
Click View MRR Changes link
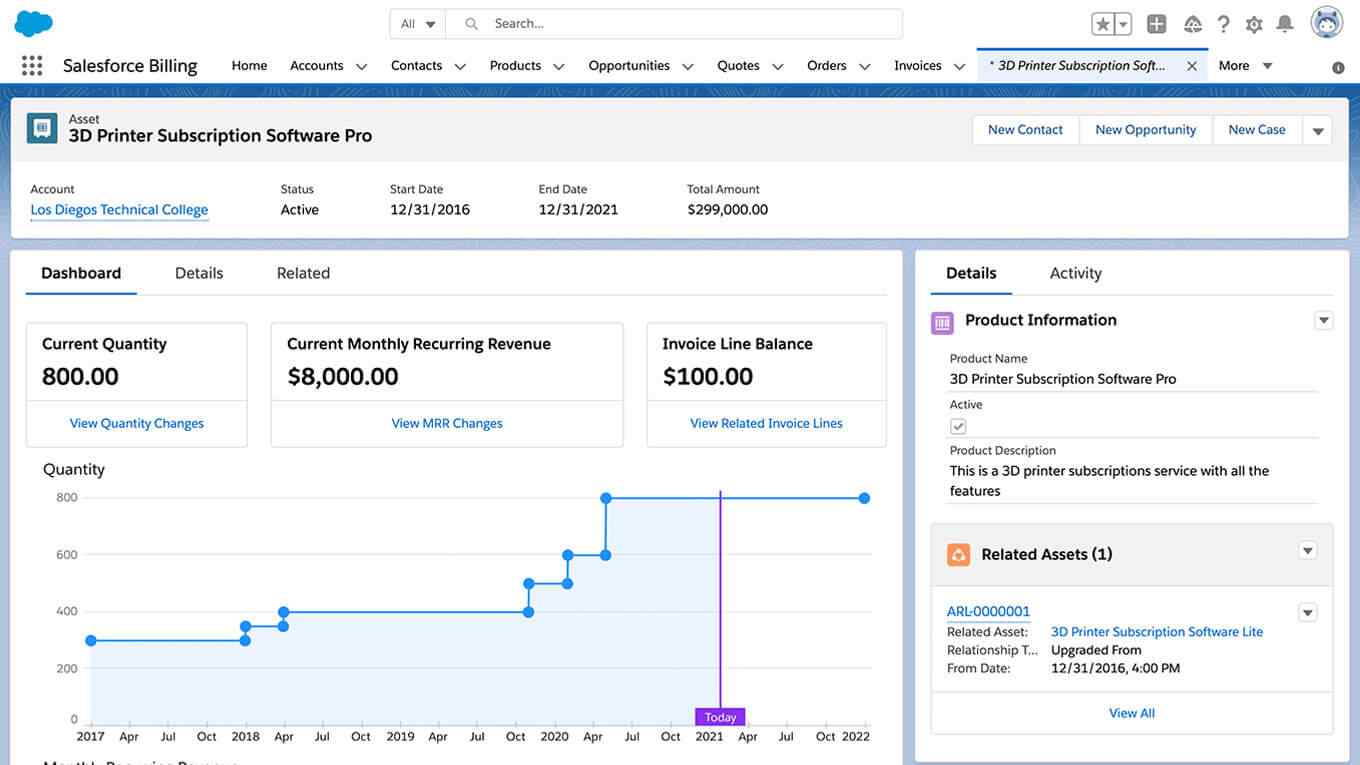[x=447, y=424]
